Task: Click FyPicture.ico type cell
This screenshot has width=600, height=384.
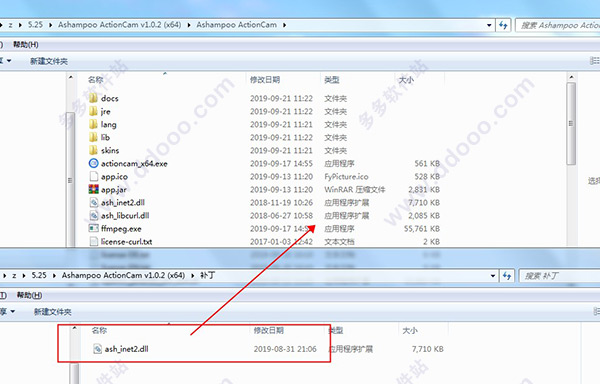Action: 346,177
